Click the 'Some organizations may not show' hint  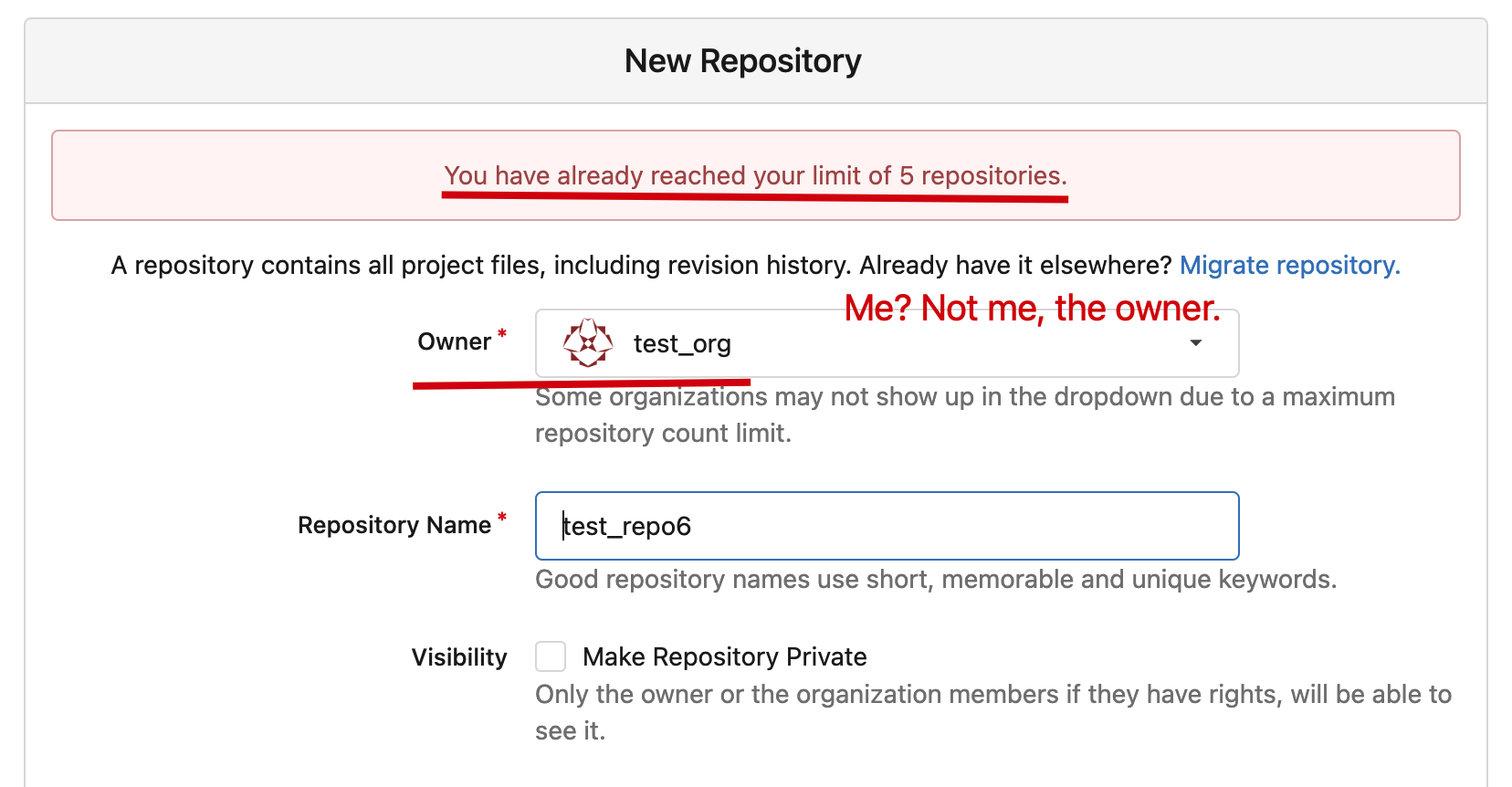[x=965, y=415]
